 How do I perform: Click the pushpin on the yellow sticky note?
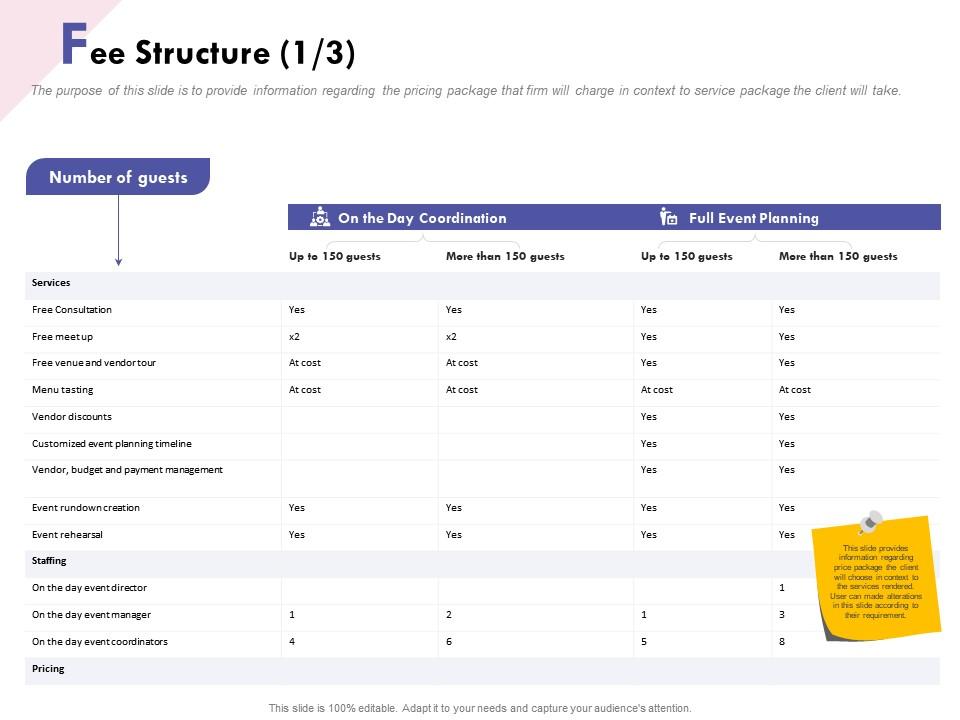click(870, 522)
